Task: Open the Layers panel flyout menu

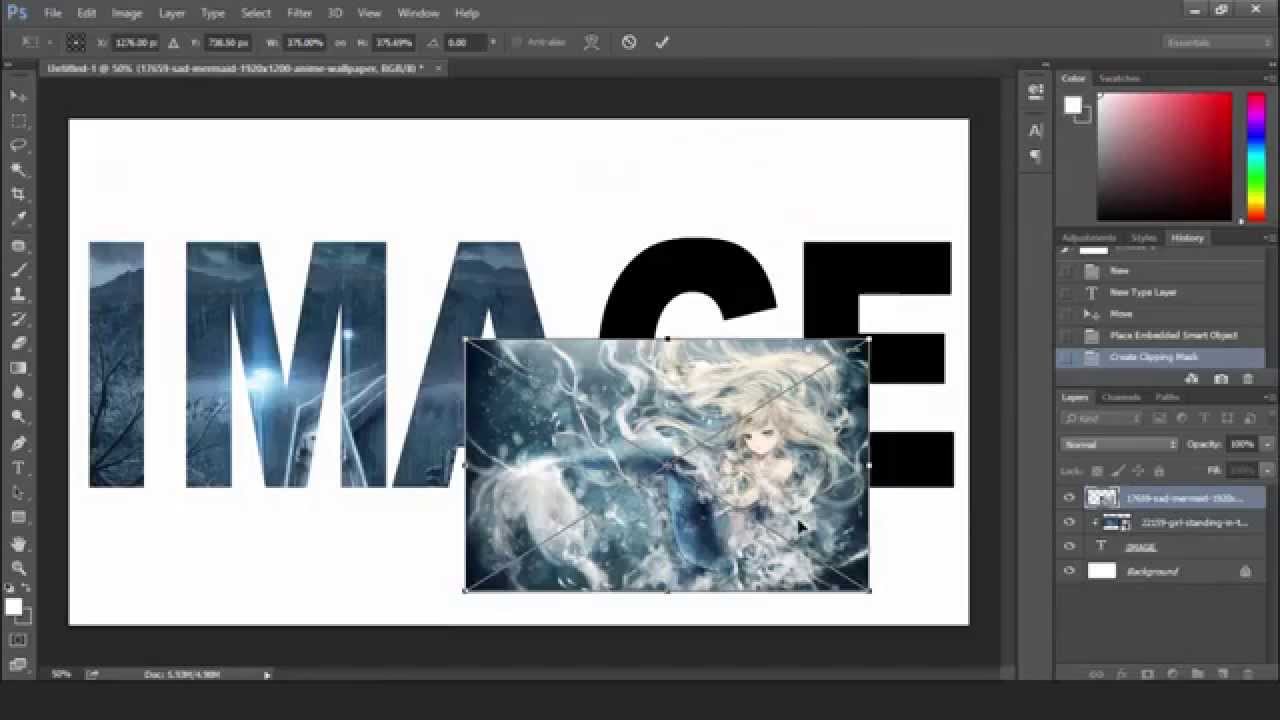Action: 1267,397
